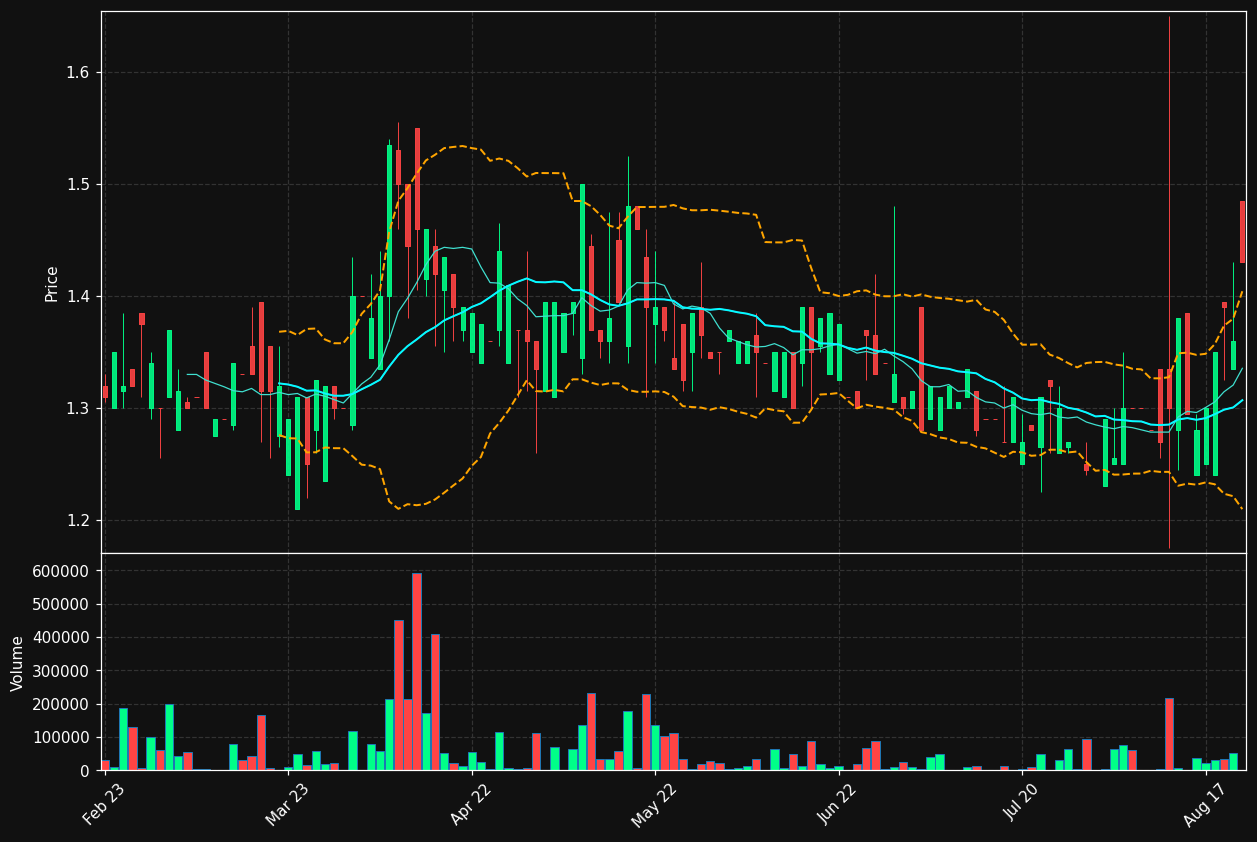
Task: Click the last red candlestick near 1.48
Action: [1243, 232]
